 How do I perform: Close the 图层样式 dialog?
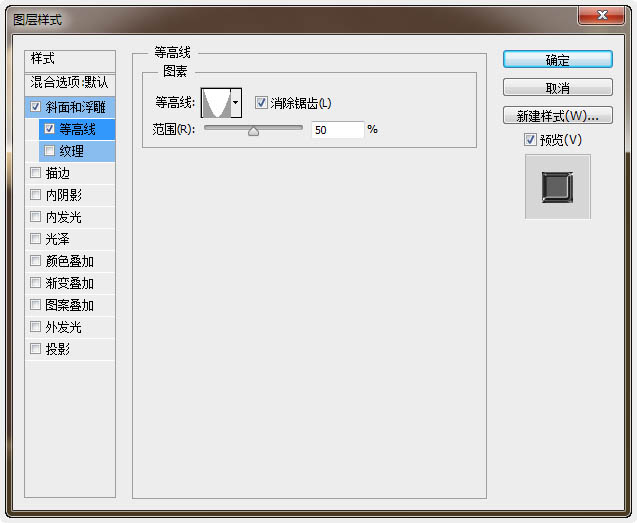pyautogui.click(x=601, y=16)
